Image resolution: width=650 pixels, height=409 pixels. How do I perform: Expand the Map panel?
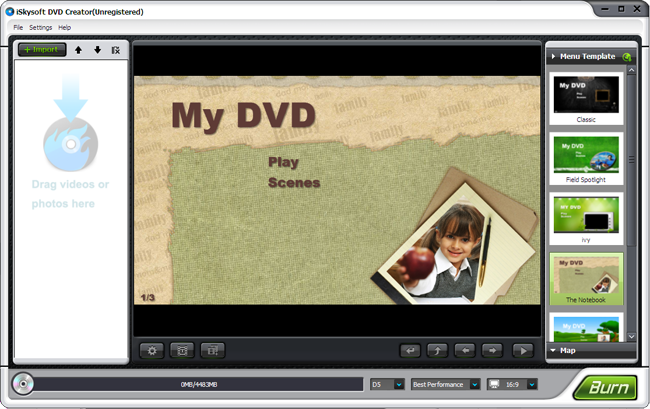(590, 351)
